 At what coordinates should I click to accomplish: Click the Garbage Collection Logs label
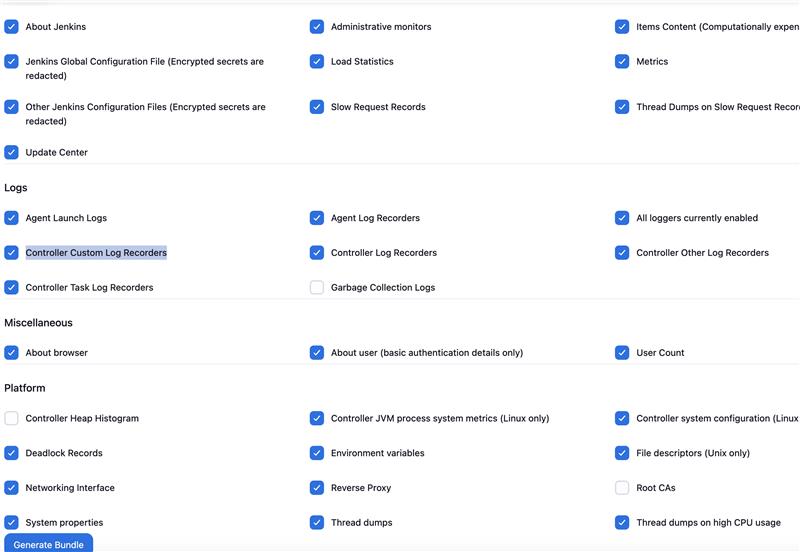tap(383, 287)
